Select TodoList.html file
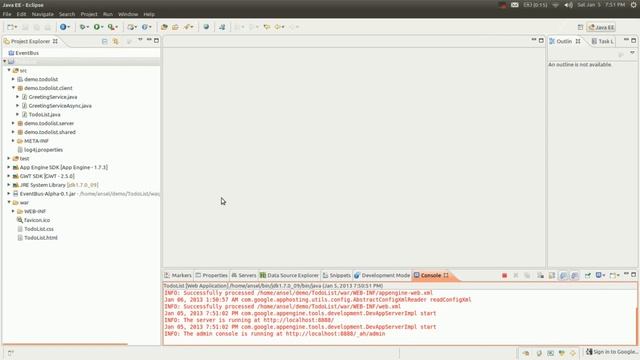Screen dimensions: 640x360 40,238
